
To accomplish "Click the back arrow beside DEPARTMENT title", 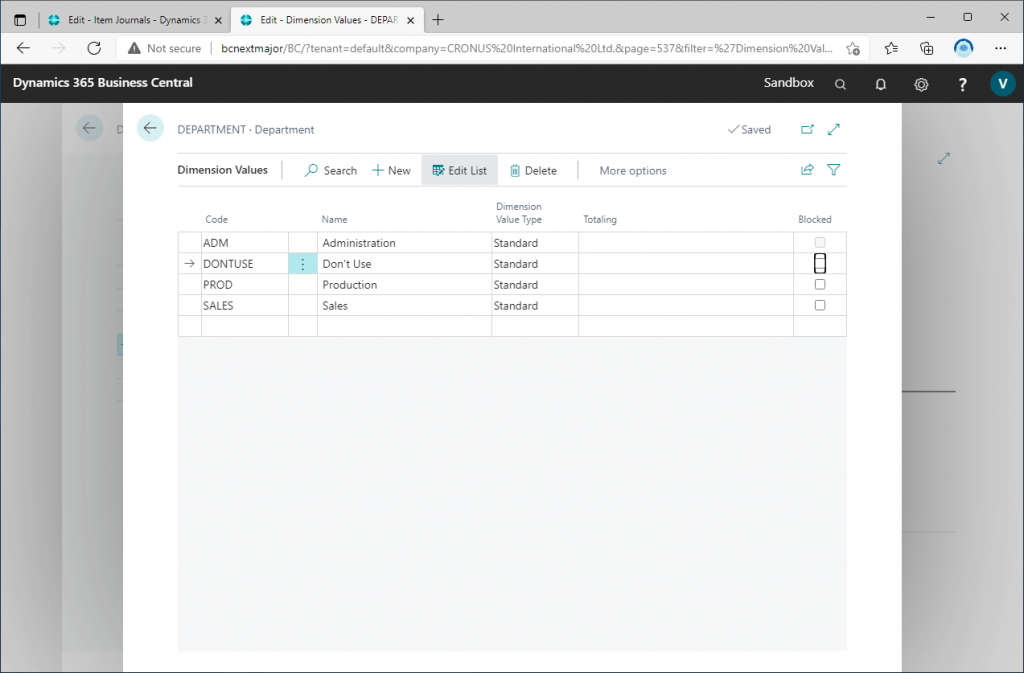I will (150, 128).
